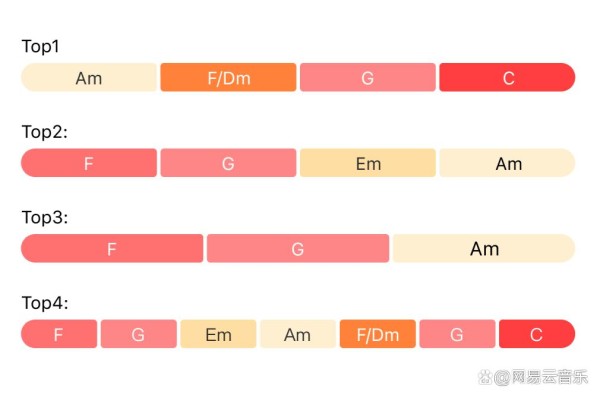Click the wide F chord in Top3

click(112, 248)
